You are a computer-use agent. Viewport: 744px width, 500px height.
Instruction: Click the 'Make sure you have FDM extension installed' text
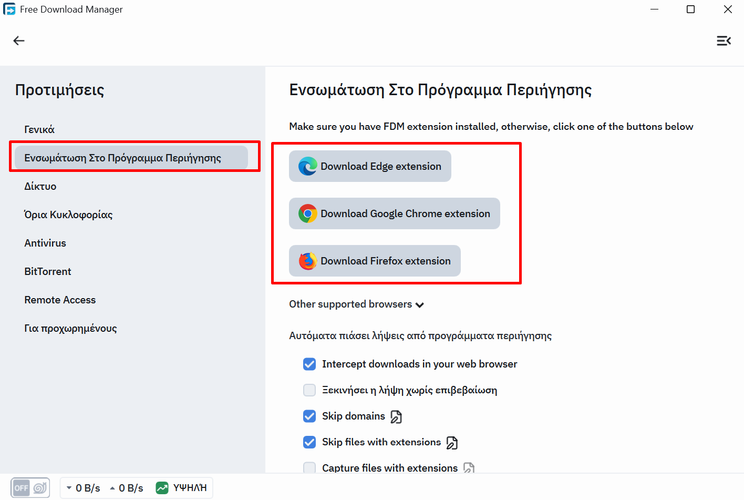click(x=491, y=127)
